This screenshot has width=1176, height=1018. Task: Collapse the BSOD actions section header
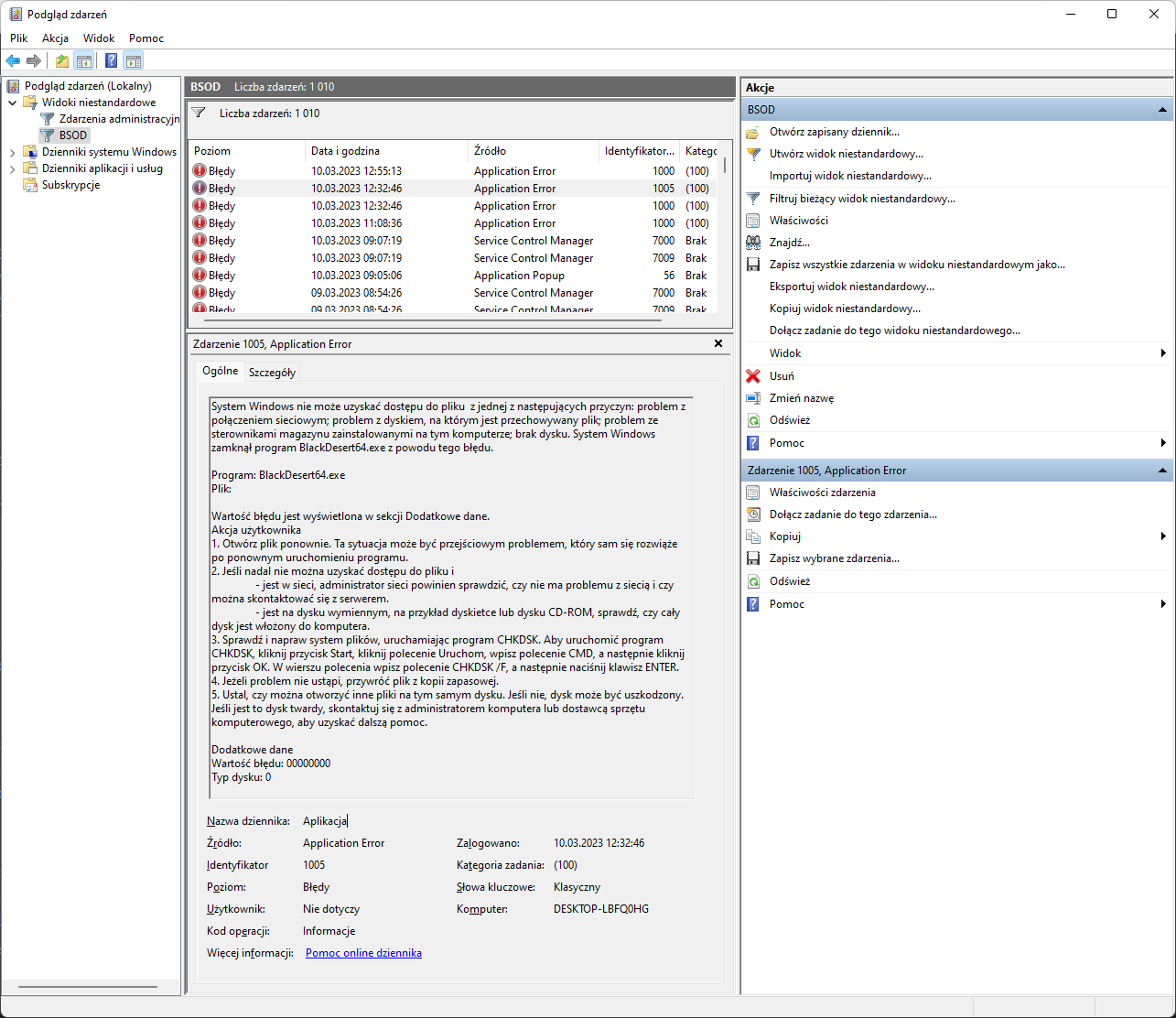click(x=1163, y=110)
